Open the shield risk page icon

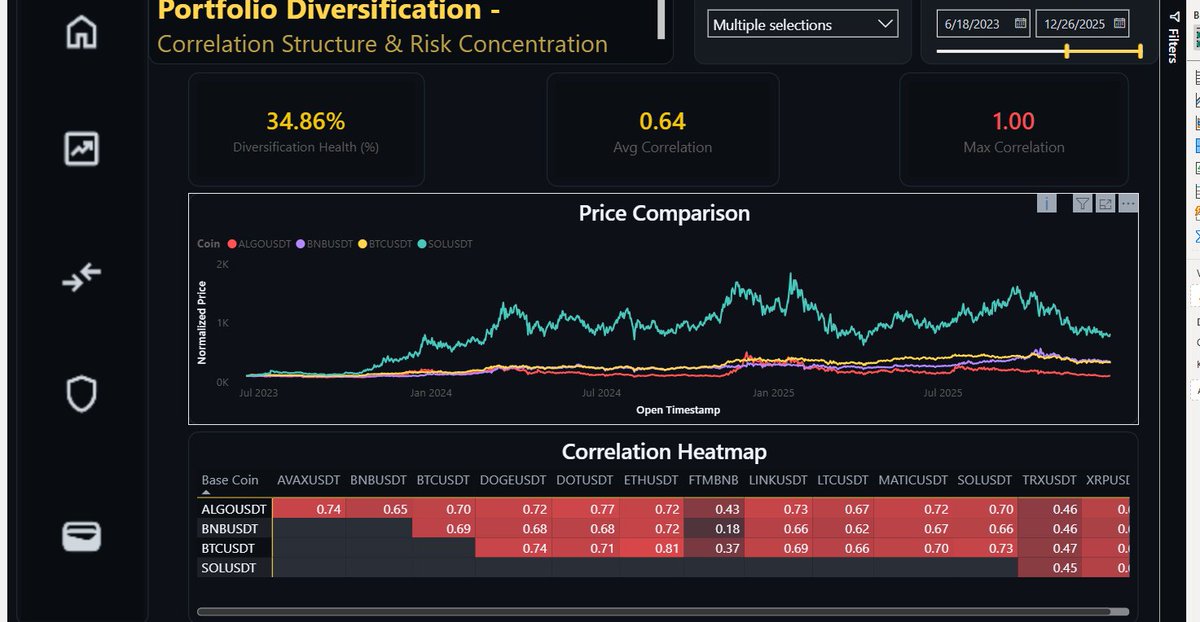coord(81,394)
